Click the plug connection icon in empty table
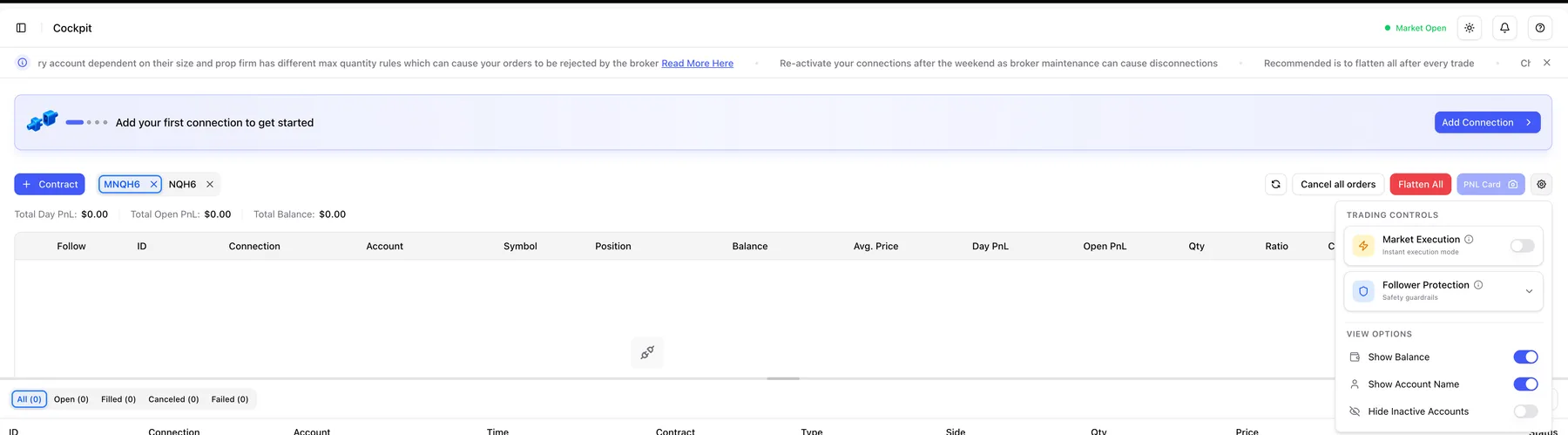The height and width of the screenshot is (435, 1568). pos(647,352)
